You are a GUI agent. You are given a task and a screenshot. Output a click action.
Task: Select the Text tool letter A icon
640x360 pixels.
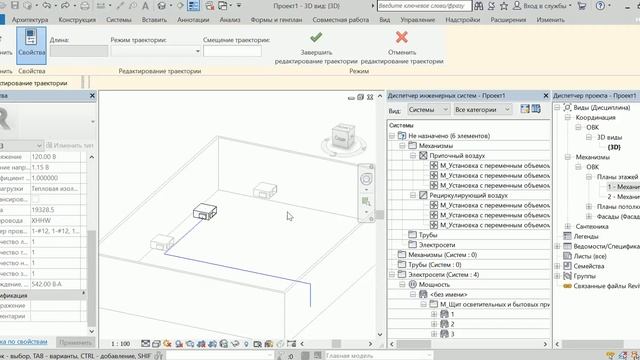click(145, 6)
